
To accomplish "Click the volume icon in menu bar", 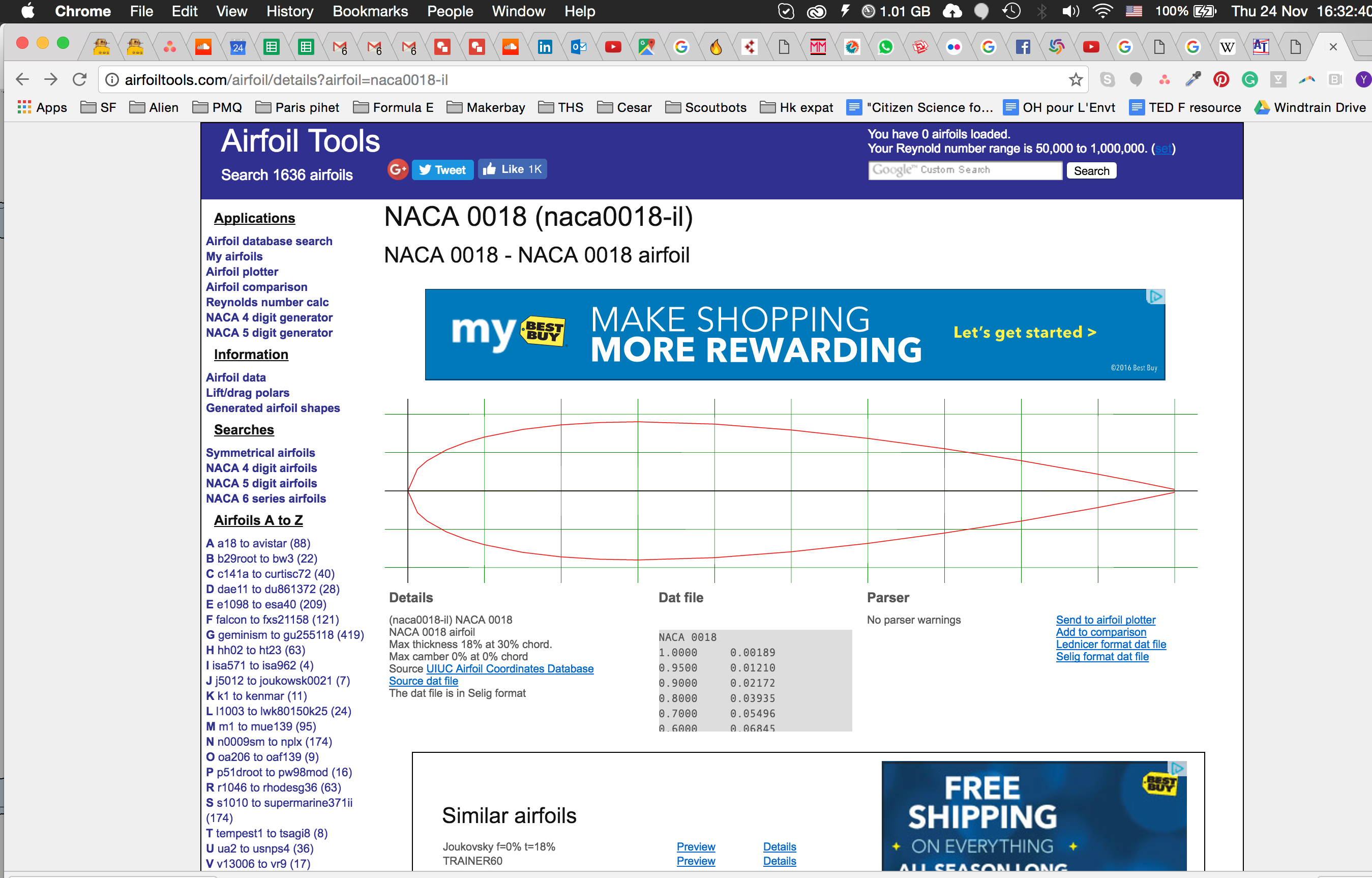I will pos(1071,11).
